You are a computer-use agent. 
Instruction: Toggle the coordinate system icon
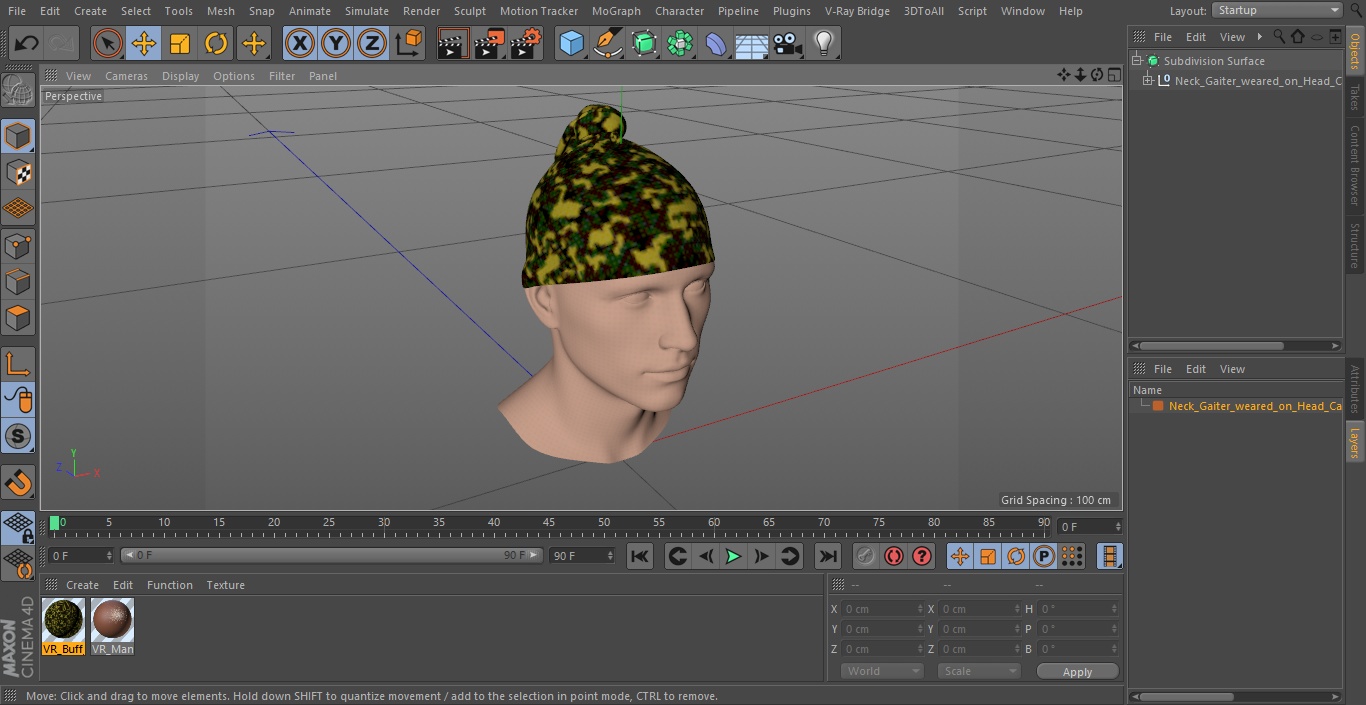[409, 44]
